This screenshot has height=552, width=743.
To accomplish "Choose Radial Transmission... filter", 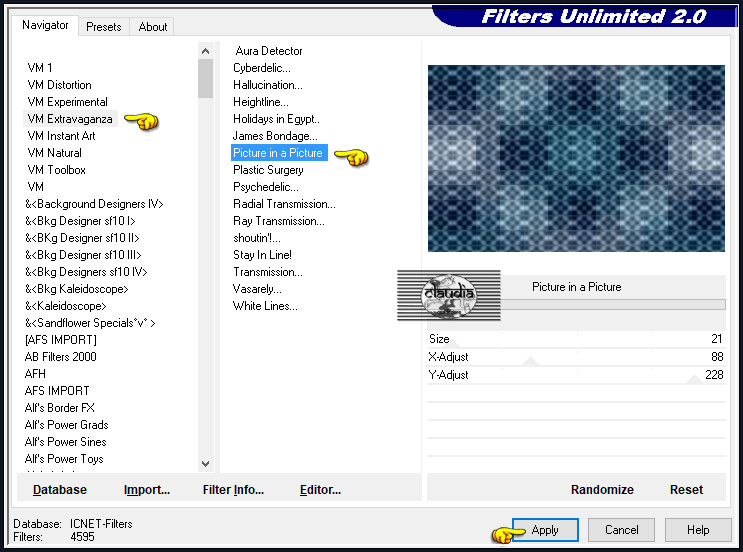I will click(284, 204).
